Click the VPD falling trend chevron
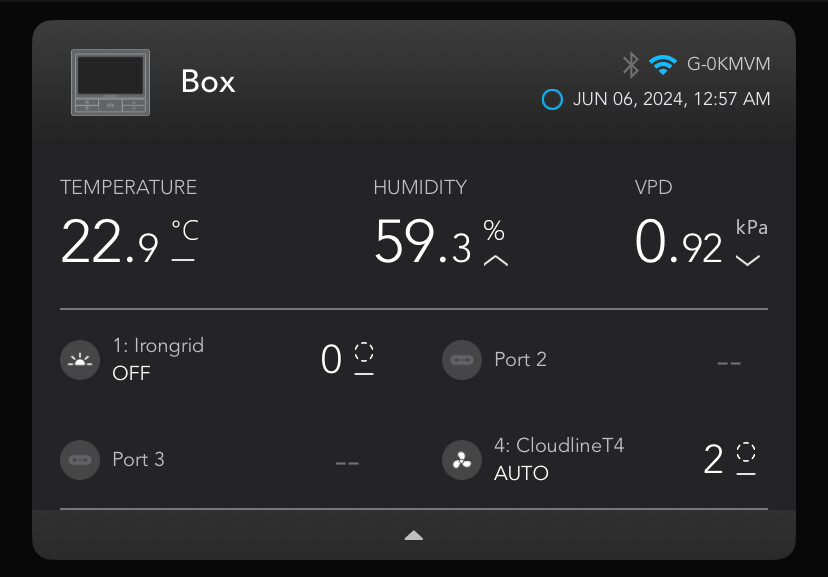This screenshot has height=577, width=828. point(748,261)
